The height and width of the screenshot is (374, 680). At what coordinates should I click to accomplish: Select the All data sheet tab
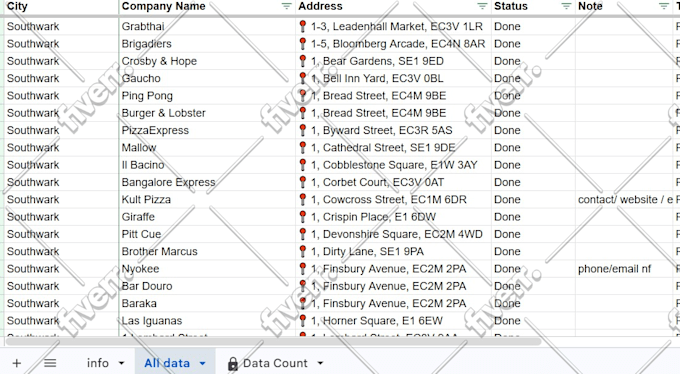167,363
